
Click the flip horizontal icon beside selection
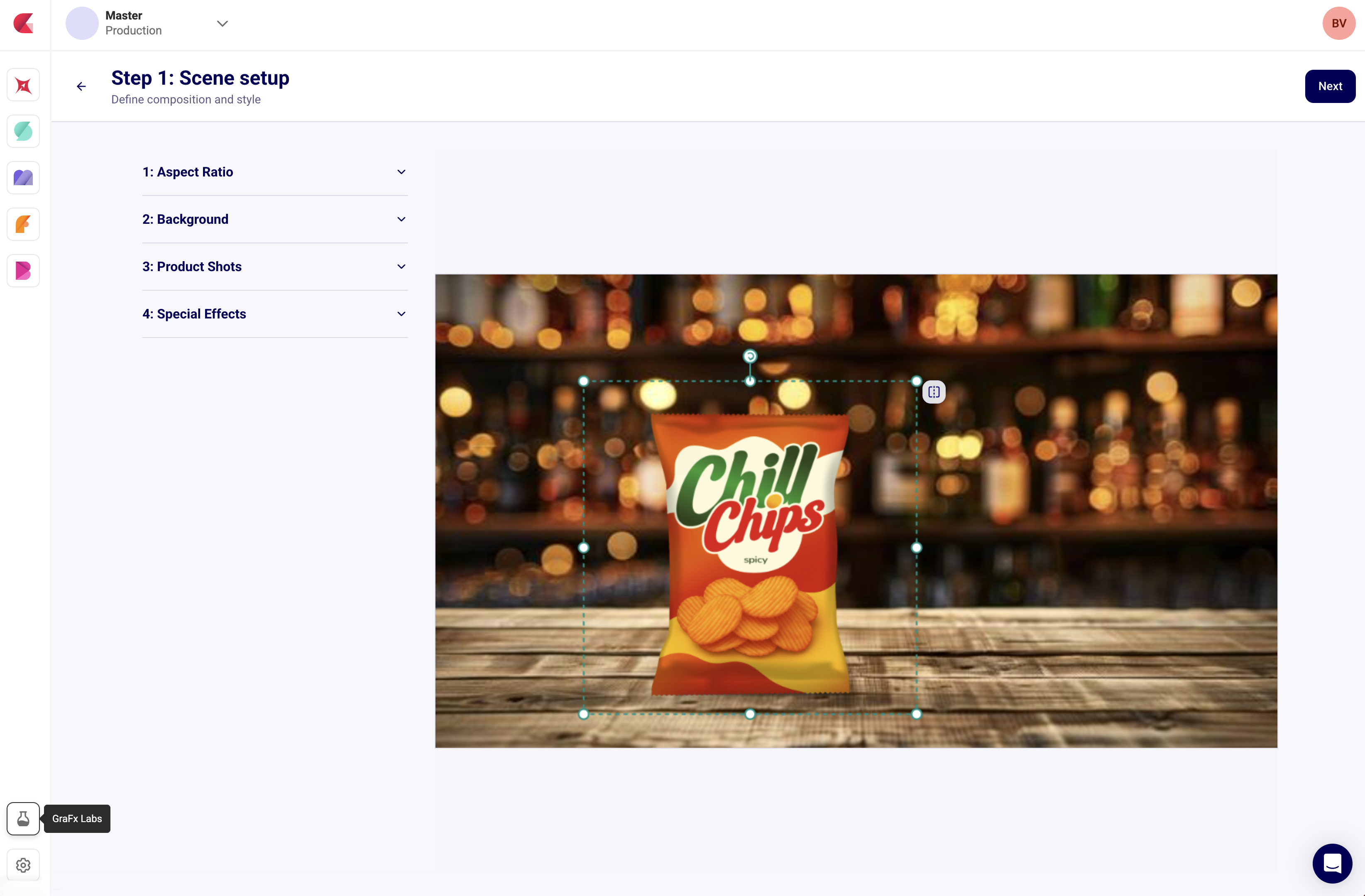click(934, 392)
